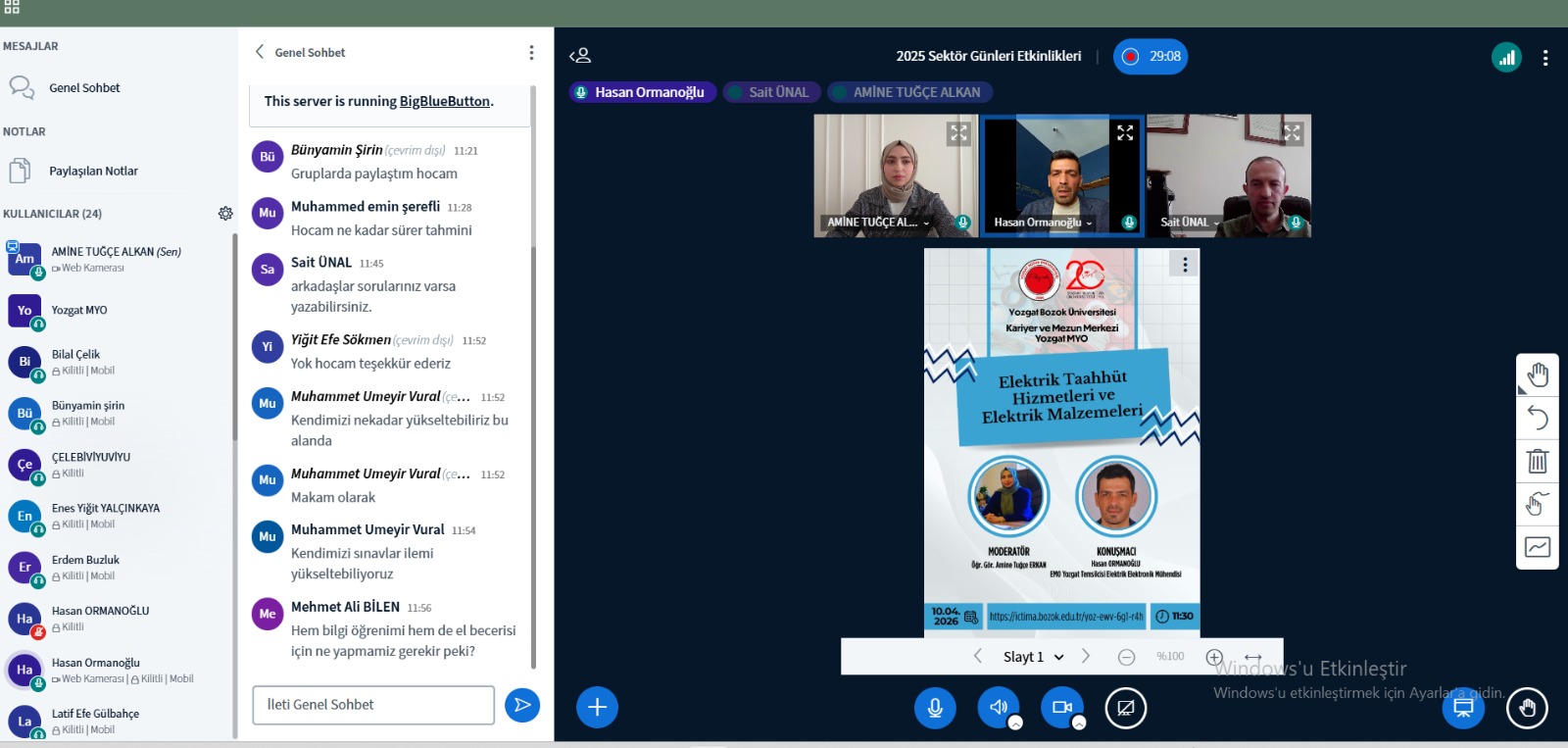The height and width of the screenshot is (748, 1568).
Task: Click the İleti Genel Sohbet message field
Action: coord(372,705)
